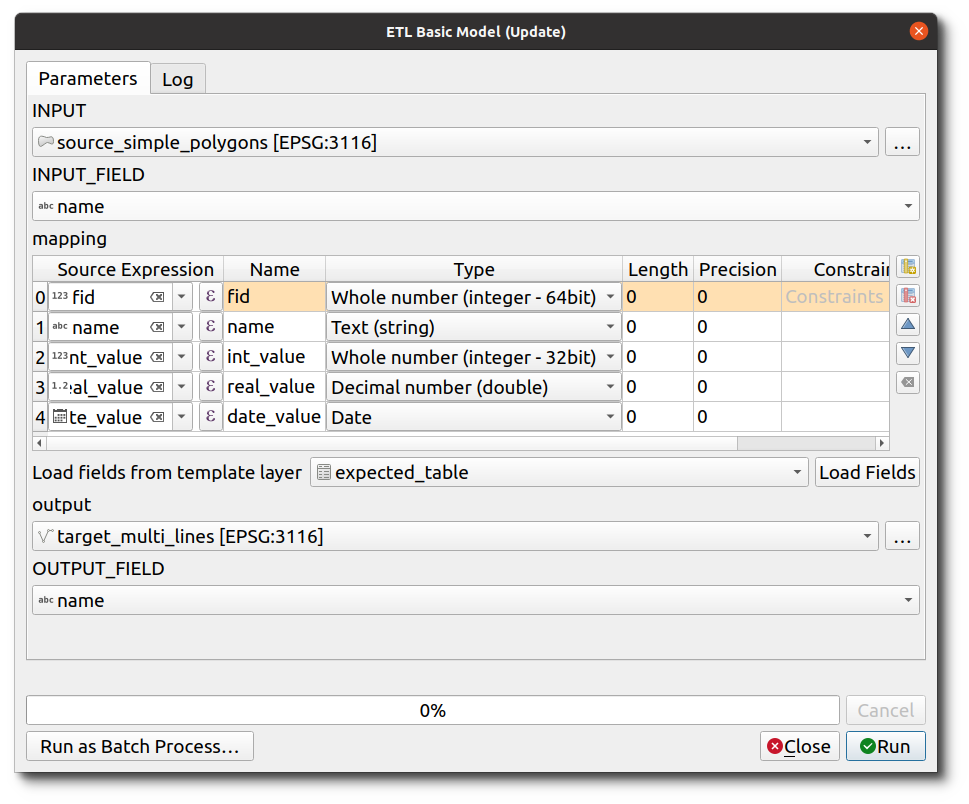Expand the template layer expected_table dropdown
This screenshot has height=804, width=969.
click(x=797, y=472)
